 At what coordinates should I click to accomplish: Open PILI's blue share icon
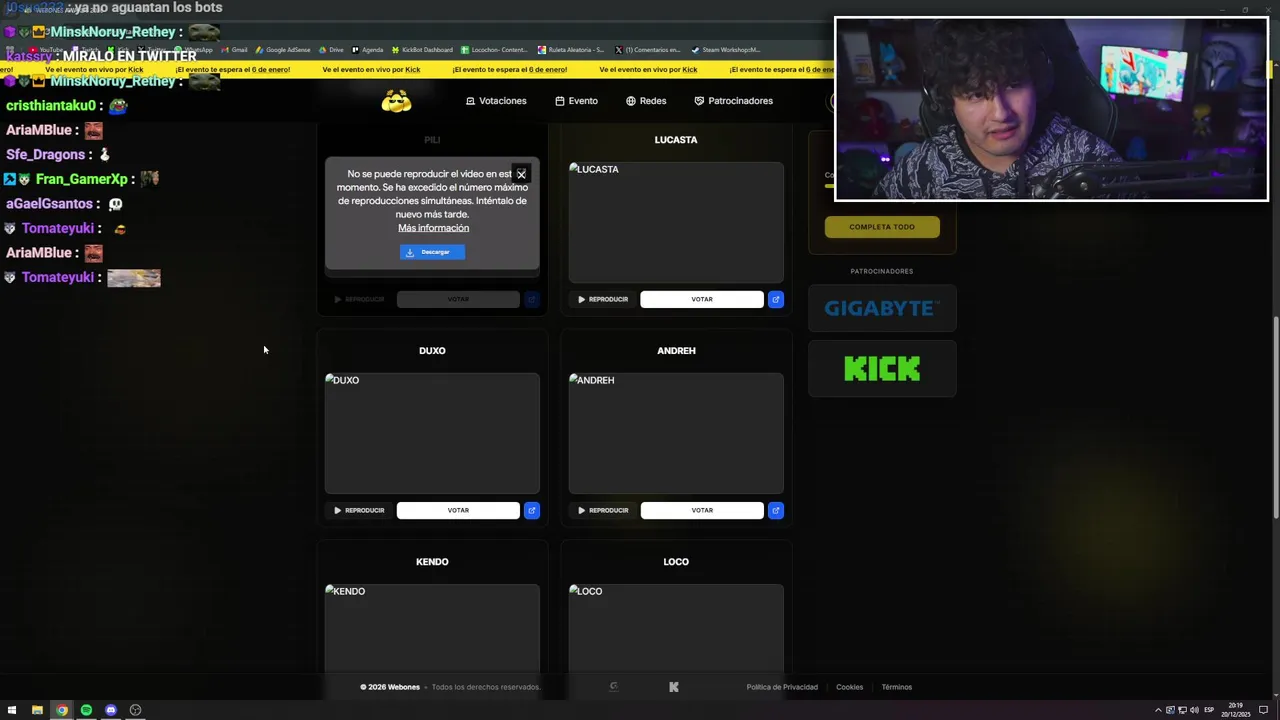(532, 299)
